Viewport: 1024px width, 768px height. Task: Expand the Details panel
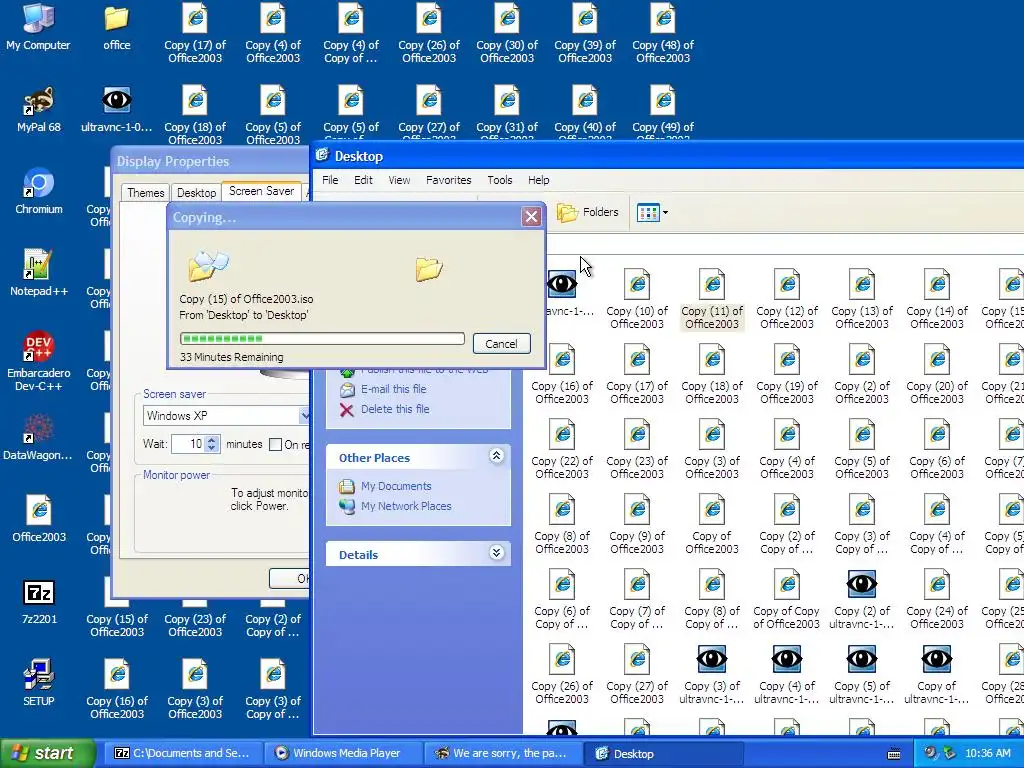(x=496, y=553)
